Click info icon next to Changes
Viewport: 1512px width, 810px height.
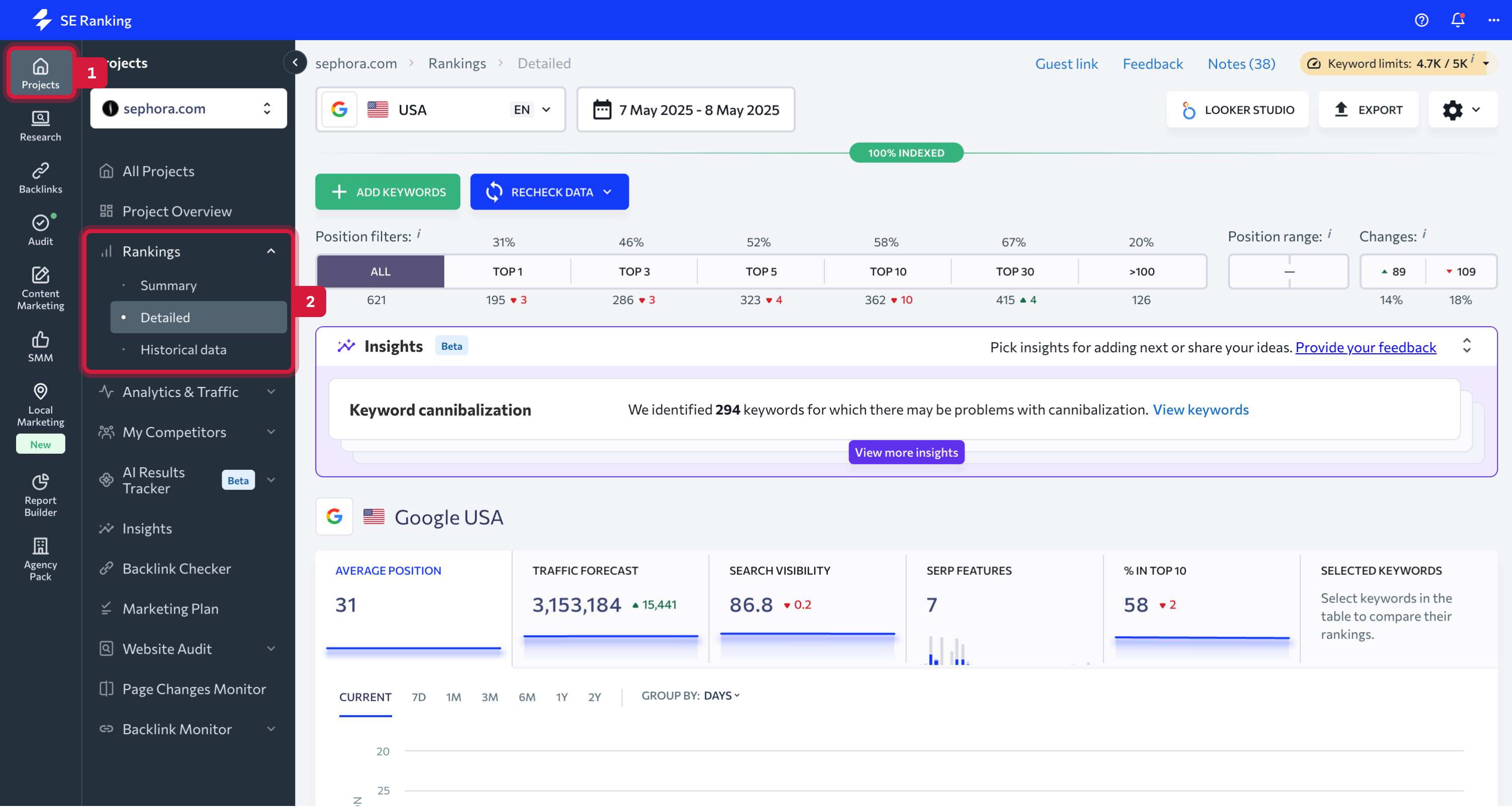click(x=1424, y=234)
